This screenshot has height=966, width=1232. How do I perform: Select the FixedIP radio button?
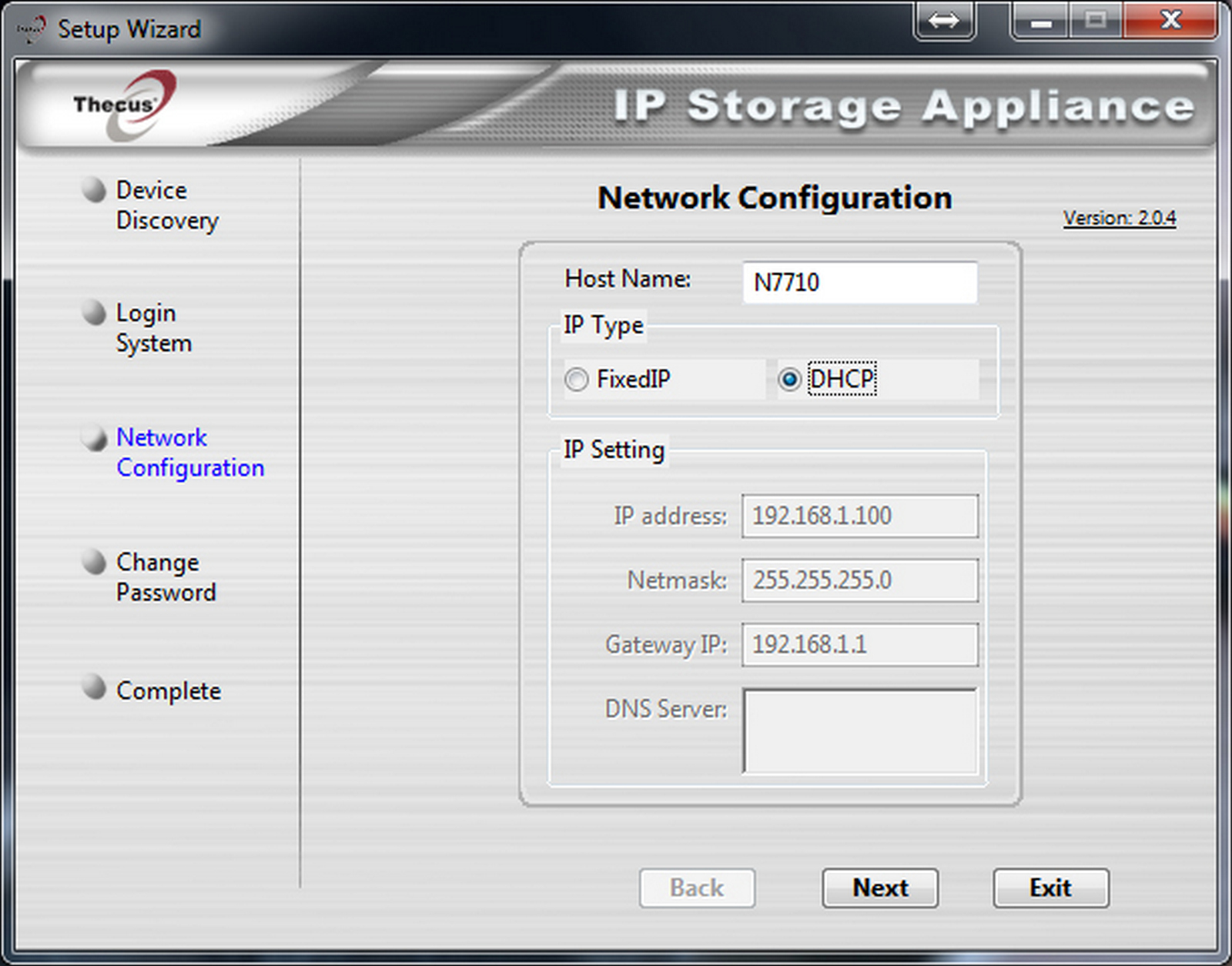click(576, 379)
